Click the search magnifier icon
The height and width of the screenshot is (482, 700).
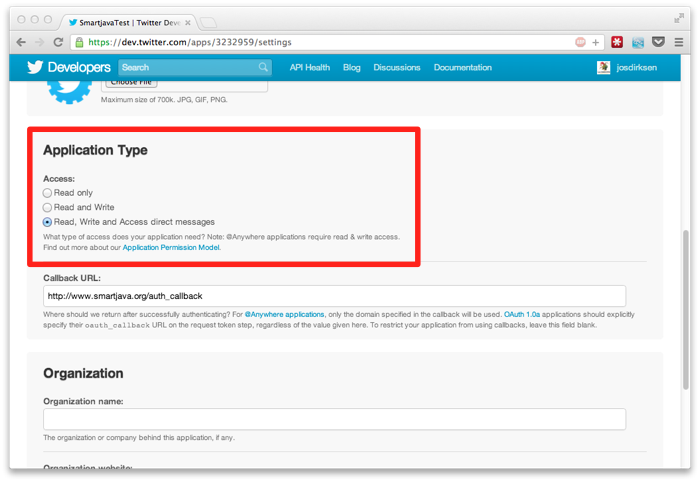pos(263,67)
